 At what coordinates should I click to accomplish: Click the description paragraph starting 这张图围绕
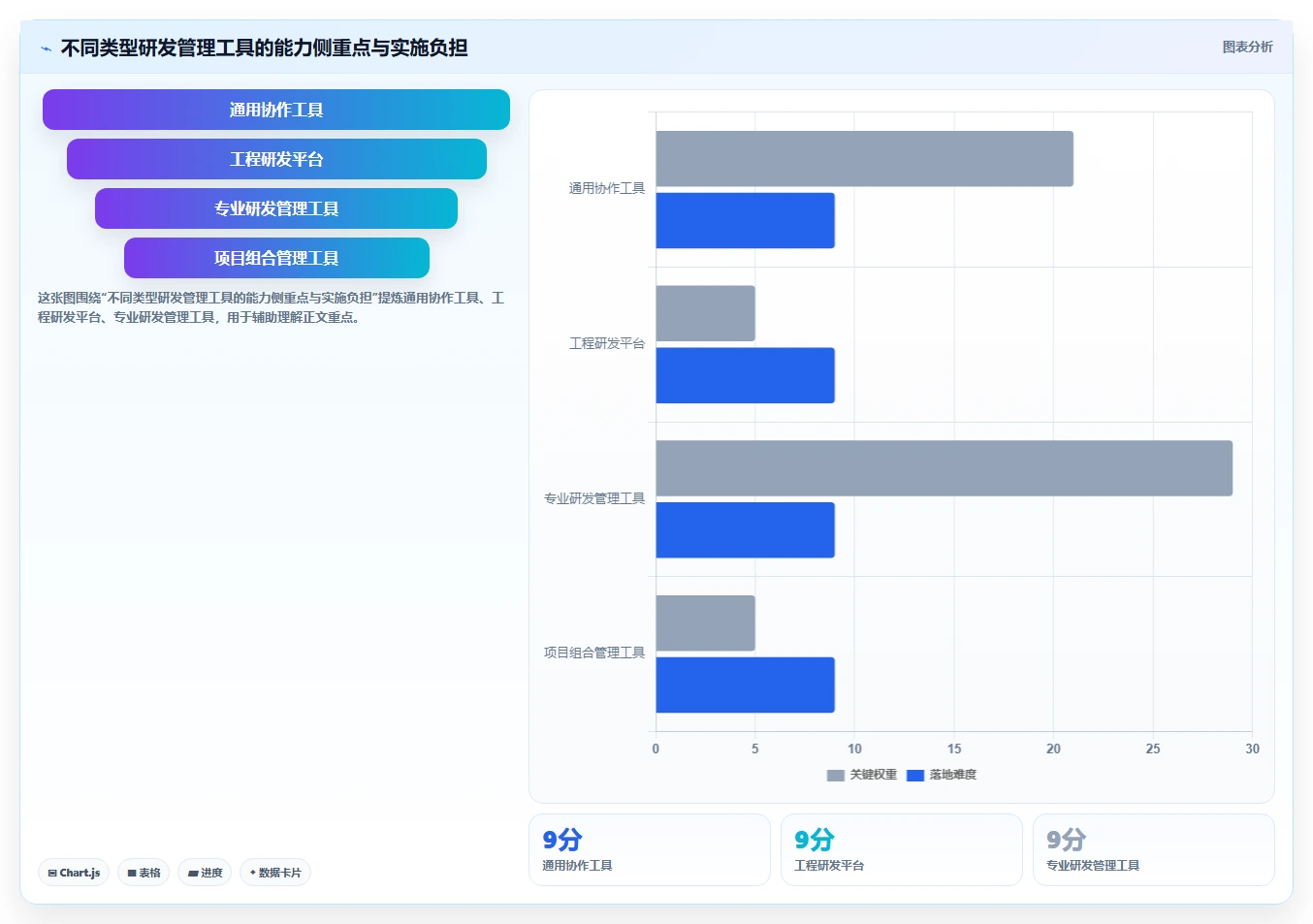click(272, 307)
